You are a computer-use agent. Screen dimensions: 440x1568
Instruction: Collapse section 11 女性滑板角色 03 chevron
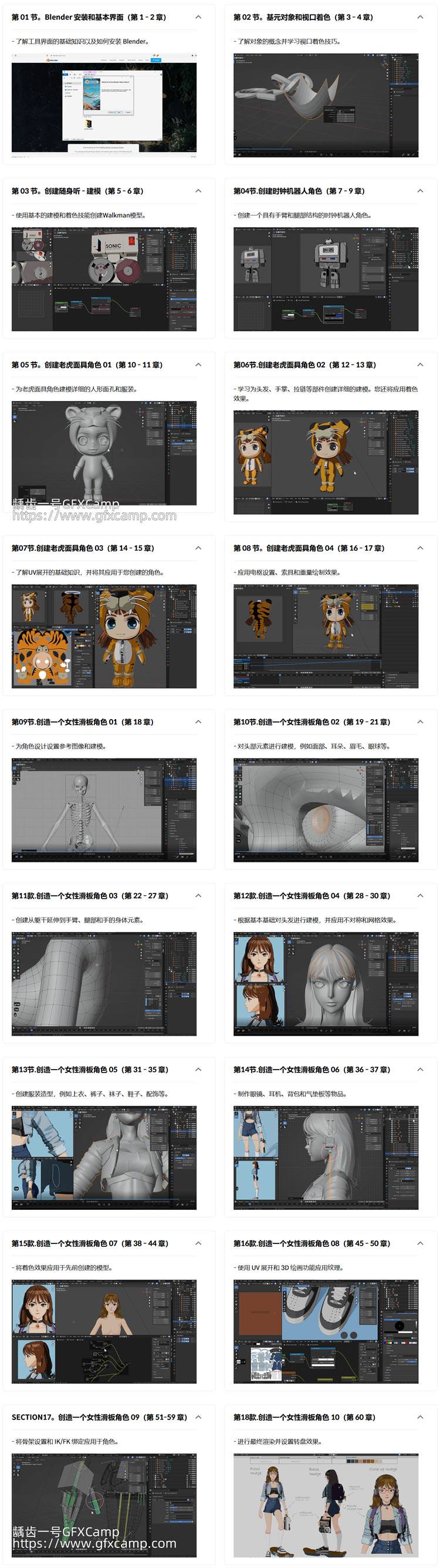pyautogui.click(x=198, y=896)
